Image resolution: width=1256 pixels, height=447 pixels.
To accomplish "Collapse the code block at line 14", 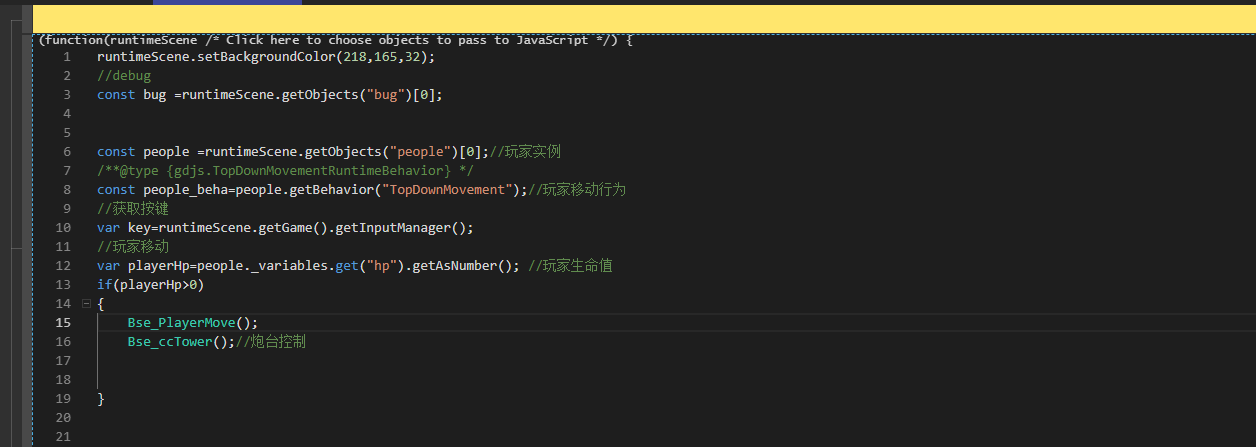I will pyautogui.click(x=86, y=303).
